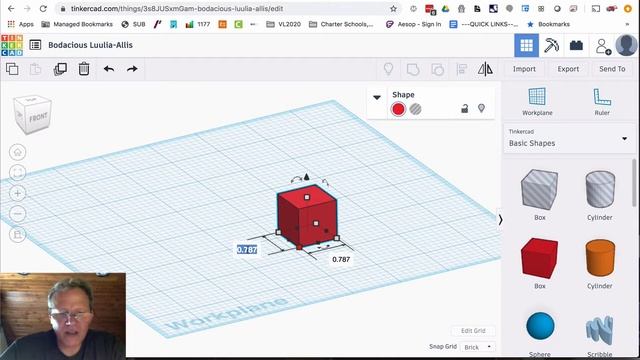Collapse the Shape panel arrow
The width and height of the screenshot is (640, 360).
click(377, 97)
